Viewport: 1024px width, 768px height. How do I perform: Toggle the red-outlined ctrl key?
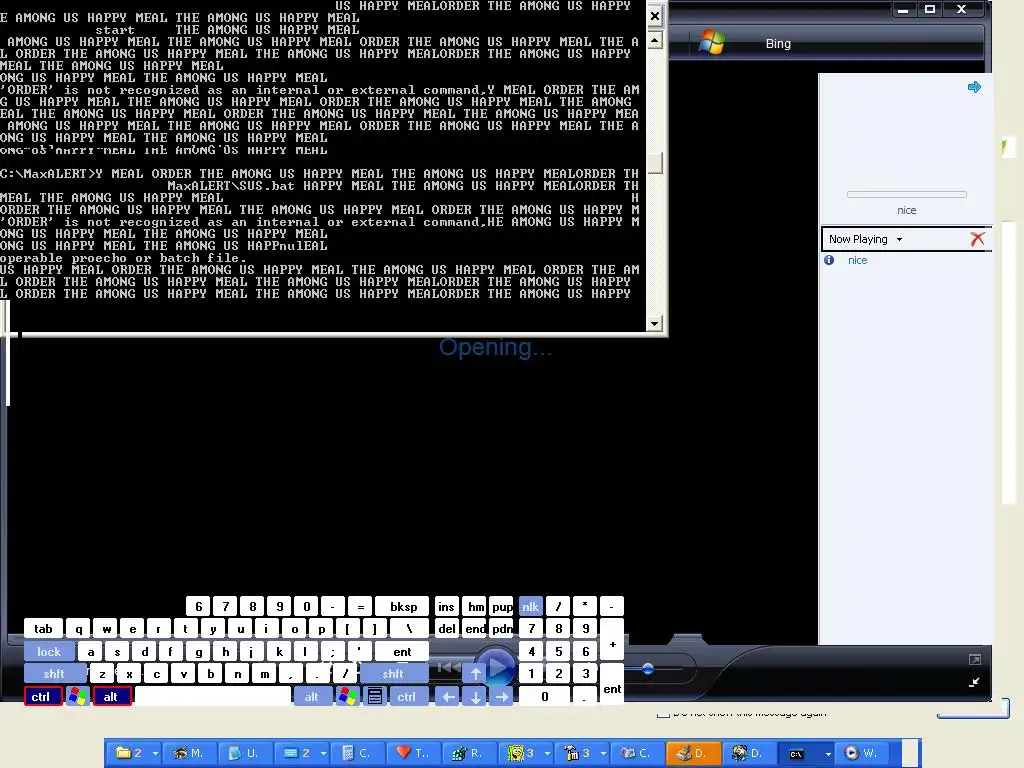point(43,696)
